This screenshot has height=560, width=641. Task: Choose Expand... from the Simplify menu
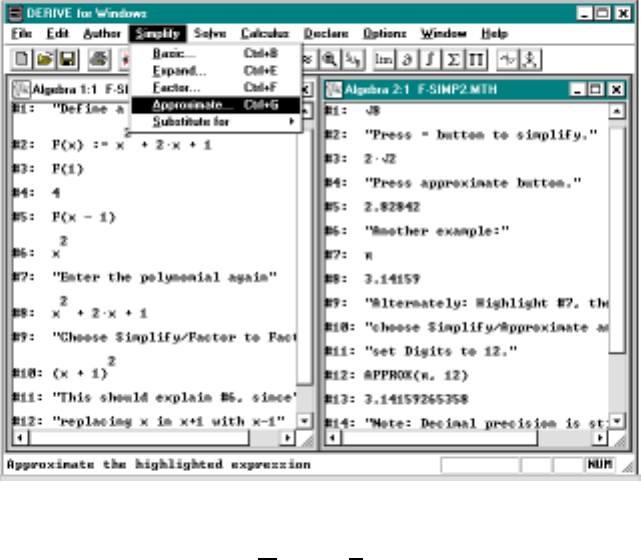[x=215, y=71]
